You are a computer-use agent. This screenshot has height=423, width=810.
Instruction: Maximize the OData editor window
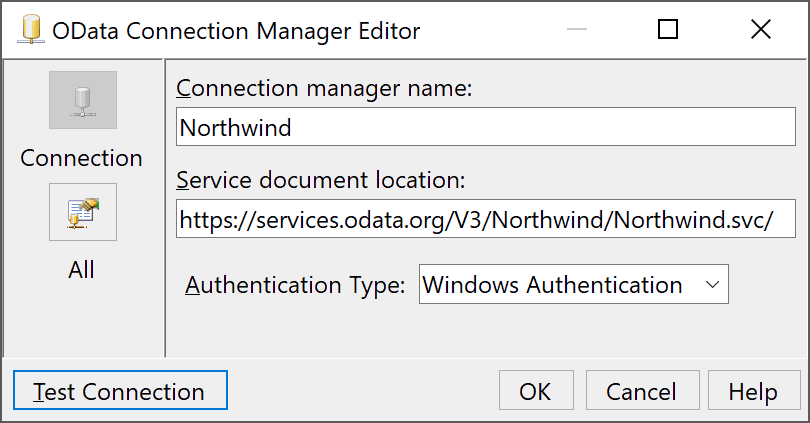pyautogui.click(x=668, y=30)
